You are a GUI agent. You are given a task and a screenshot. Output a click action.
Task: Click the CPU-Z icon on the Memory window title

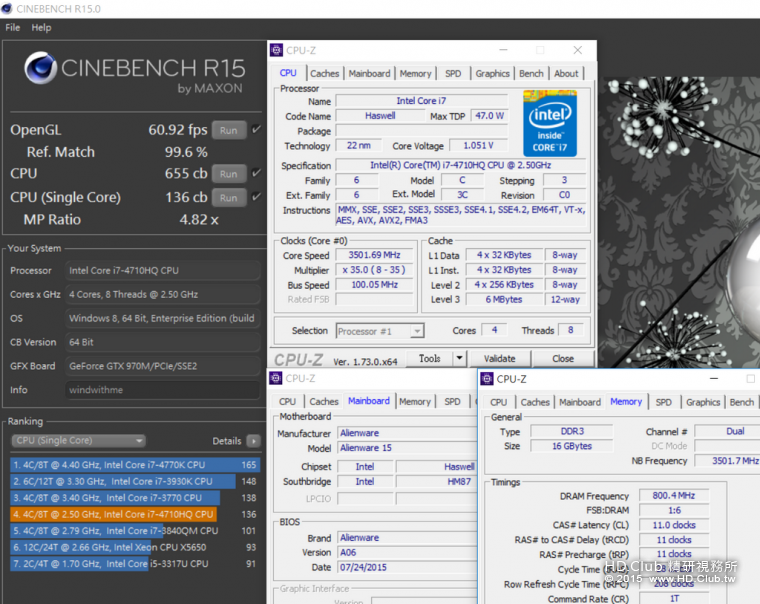pos(487,379)
